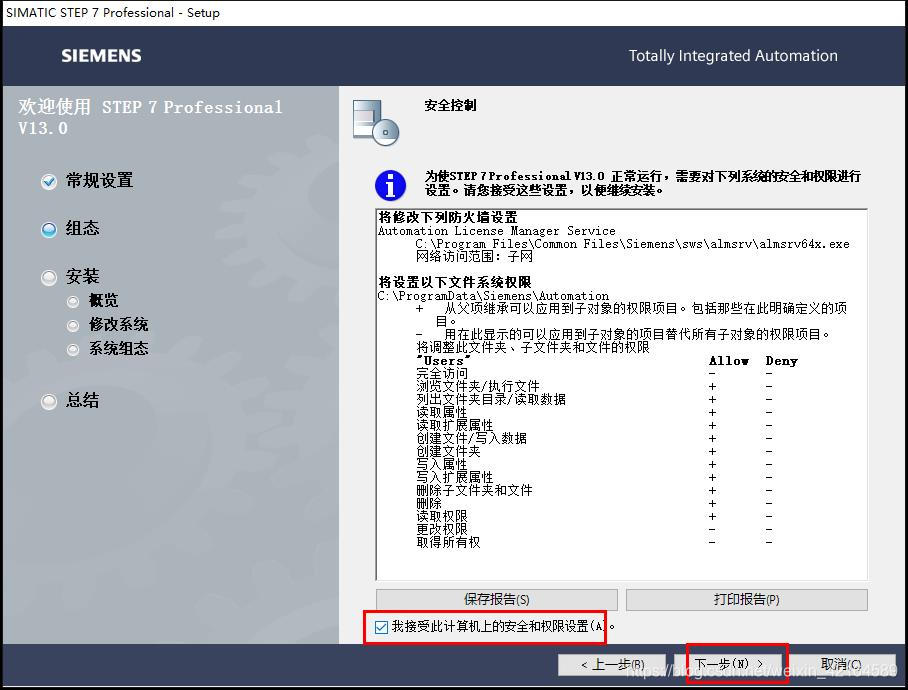Click the 写入扩展属性 permission row
The height and width of the screenshot is (690, 908).
[595, 478]
